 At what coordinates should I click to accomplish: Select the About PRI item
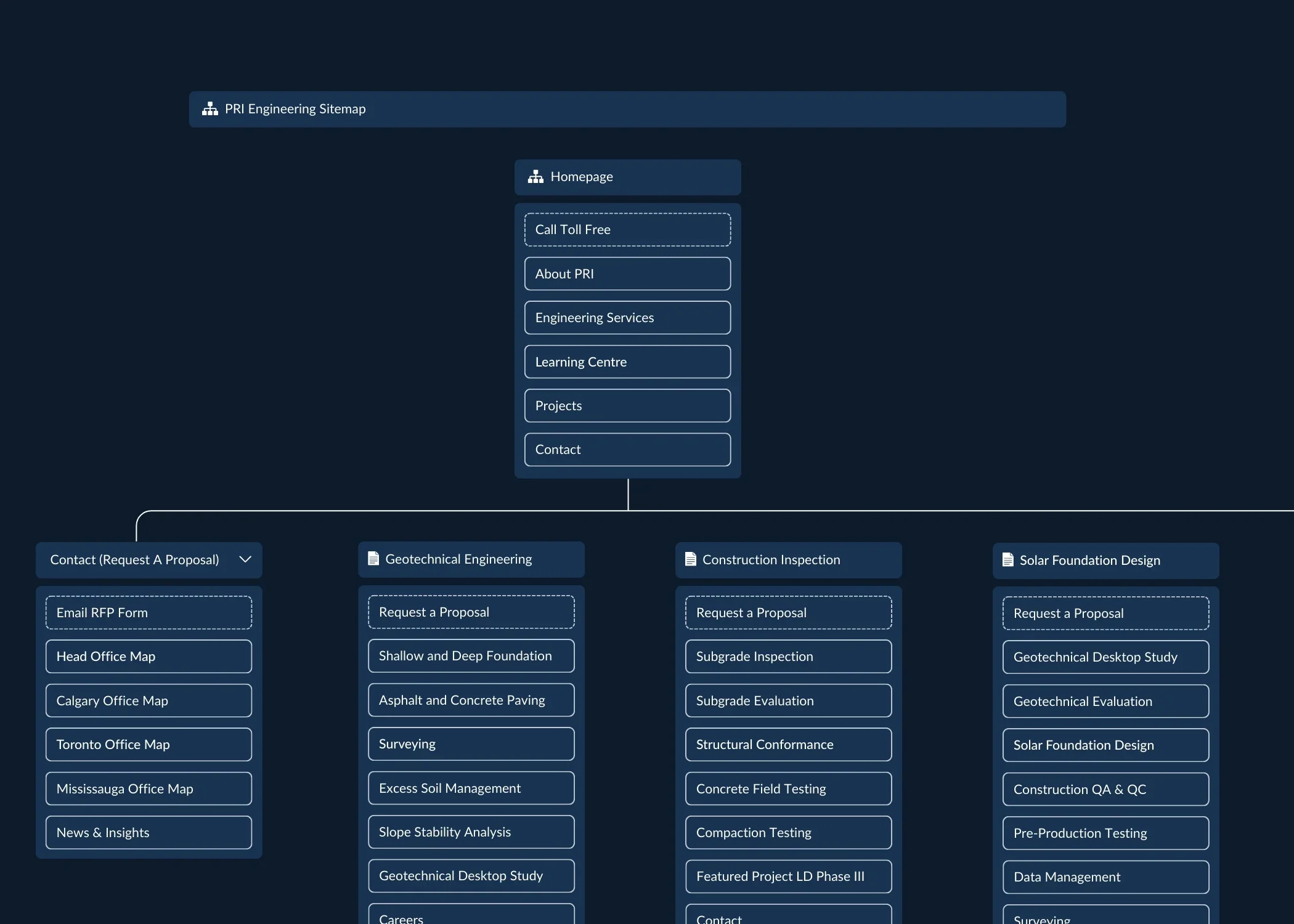[627, 274]
